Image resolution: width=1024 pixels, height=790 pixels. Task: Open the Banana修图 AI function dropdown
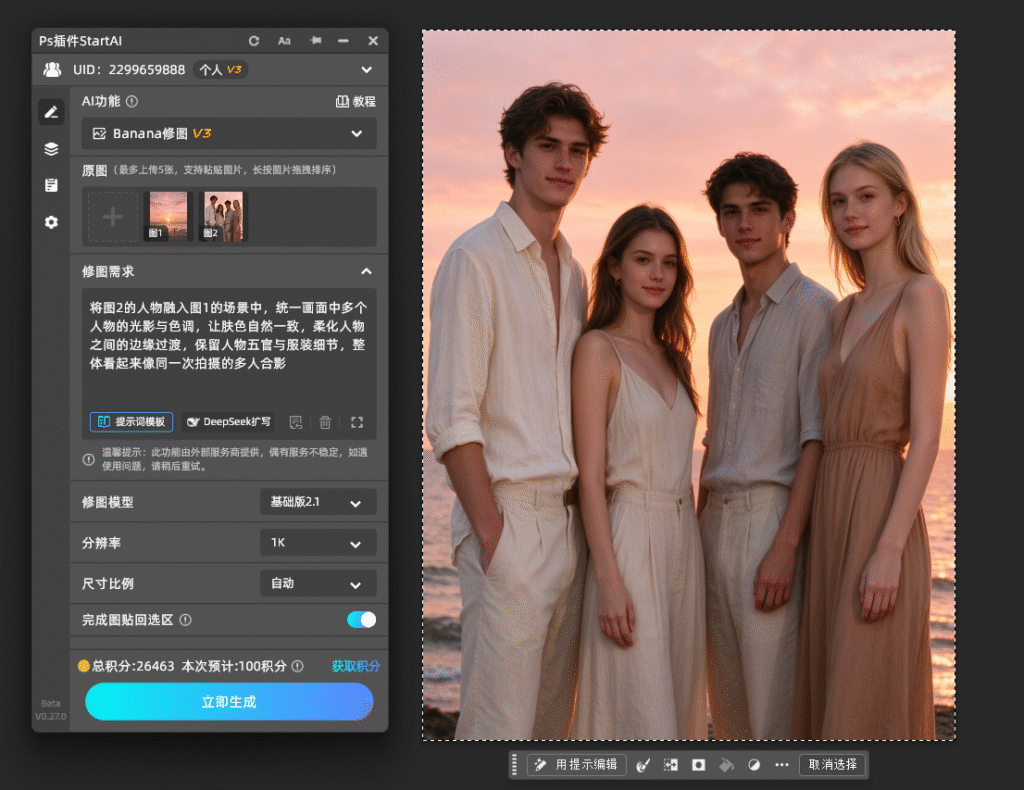click(229, 133)
